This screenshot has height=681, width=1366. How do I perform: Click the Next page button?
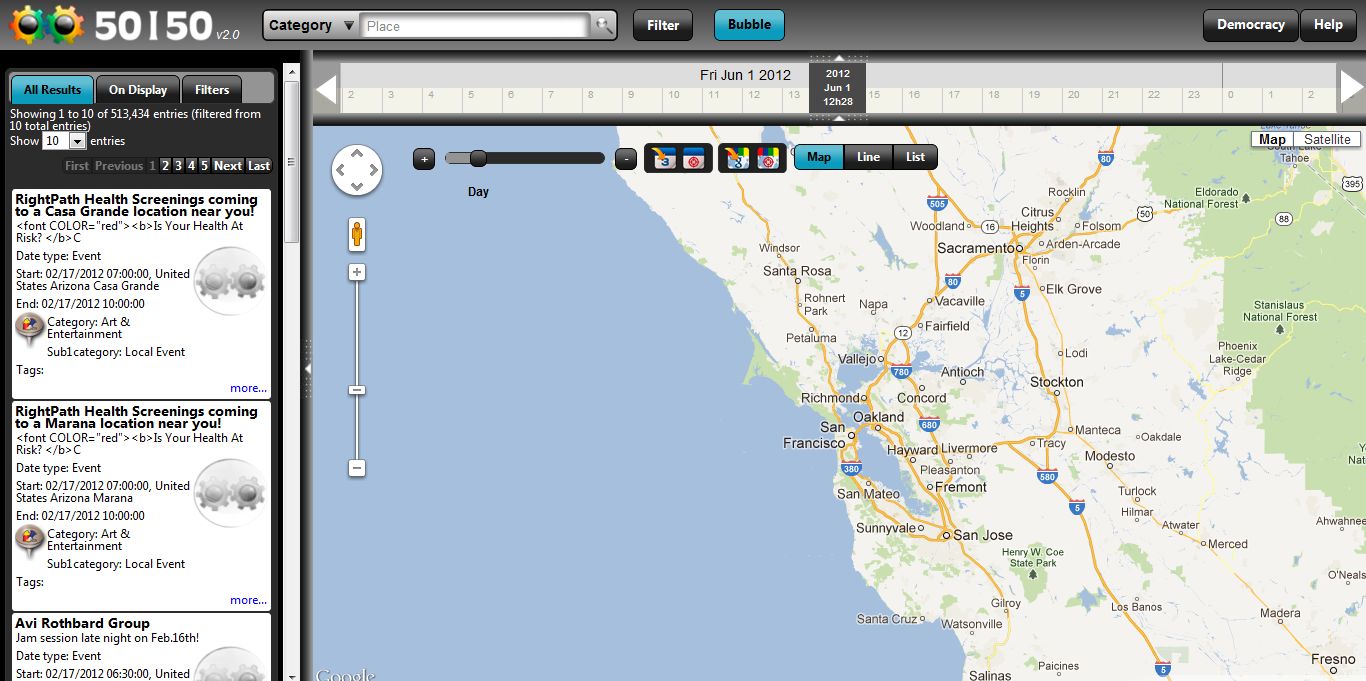click(228, 166)
